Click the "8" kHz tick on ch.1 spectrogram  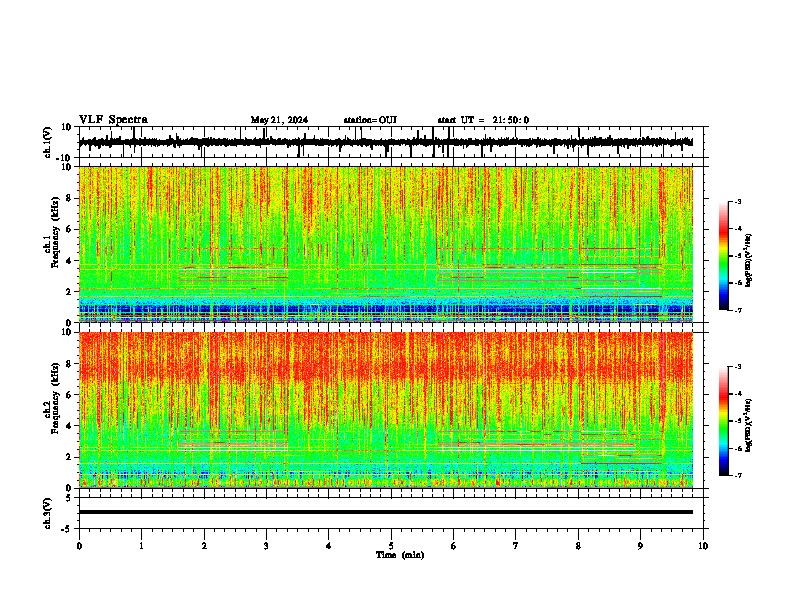[x=70, y=198]
